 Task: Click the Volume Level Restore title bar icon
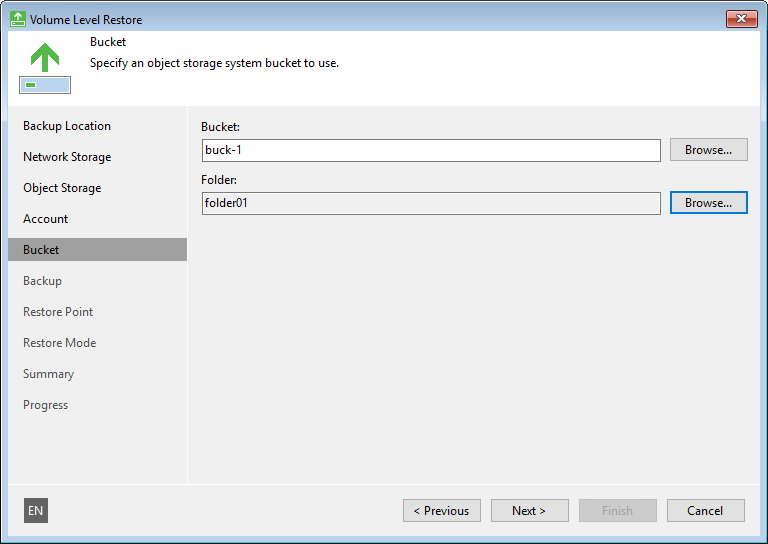[18, 19]
